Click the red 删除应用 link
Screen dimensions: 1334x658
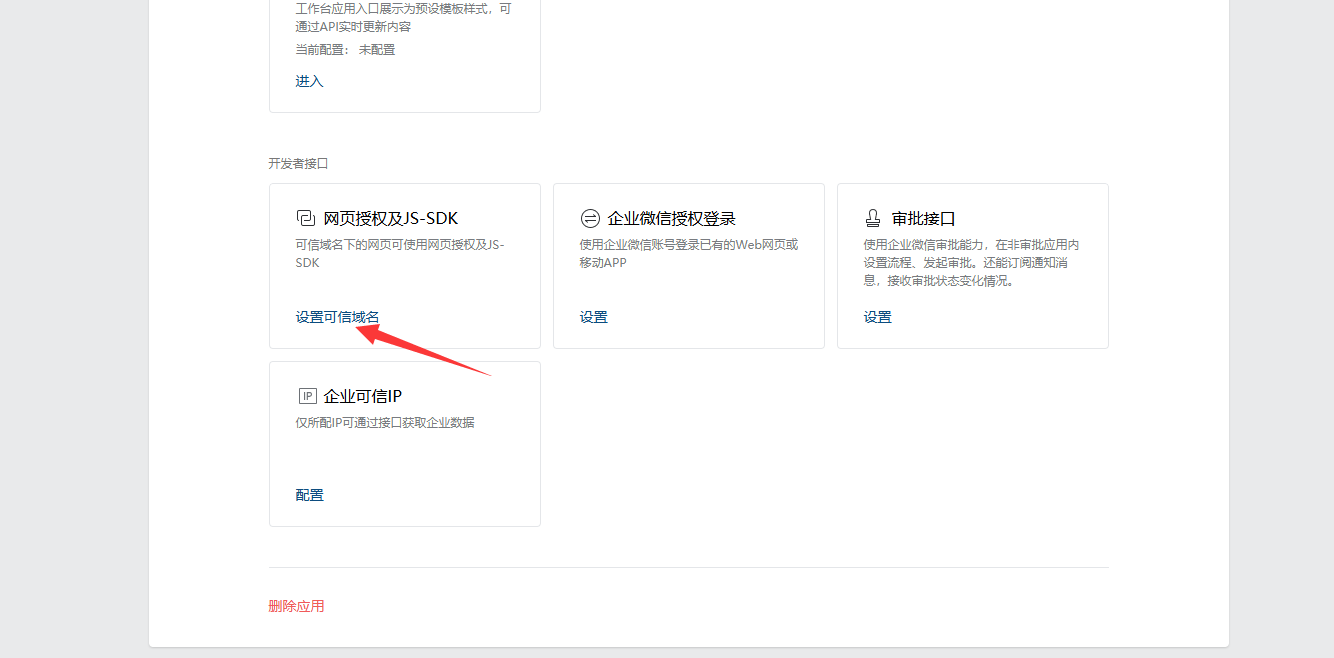pyautogui.click(x=297, y=606)
